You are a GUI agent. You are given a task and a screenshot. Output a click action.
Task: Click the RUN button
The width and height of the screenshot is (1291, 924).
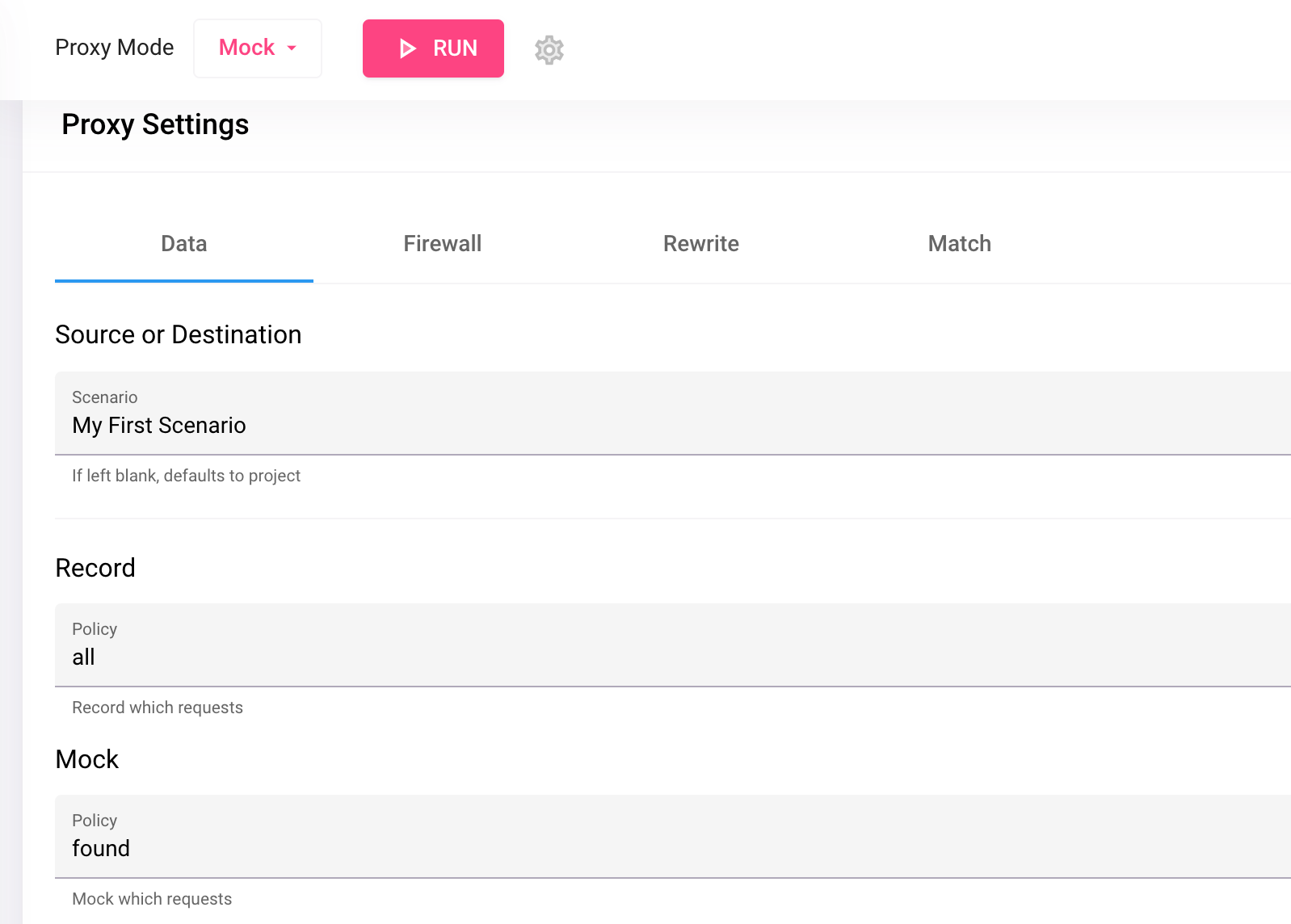(433, 48)
